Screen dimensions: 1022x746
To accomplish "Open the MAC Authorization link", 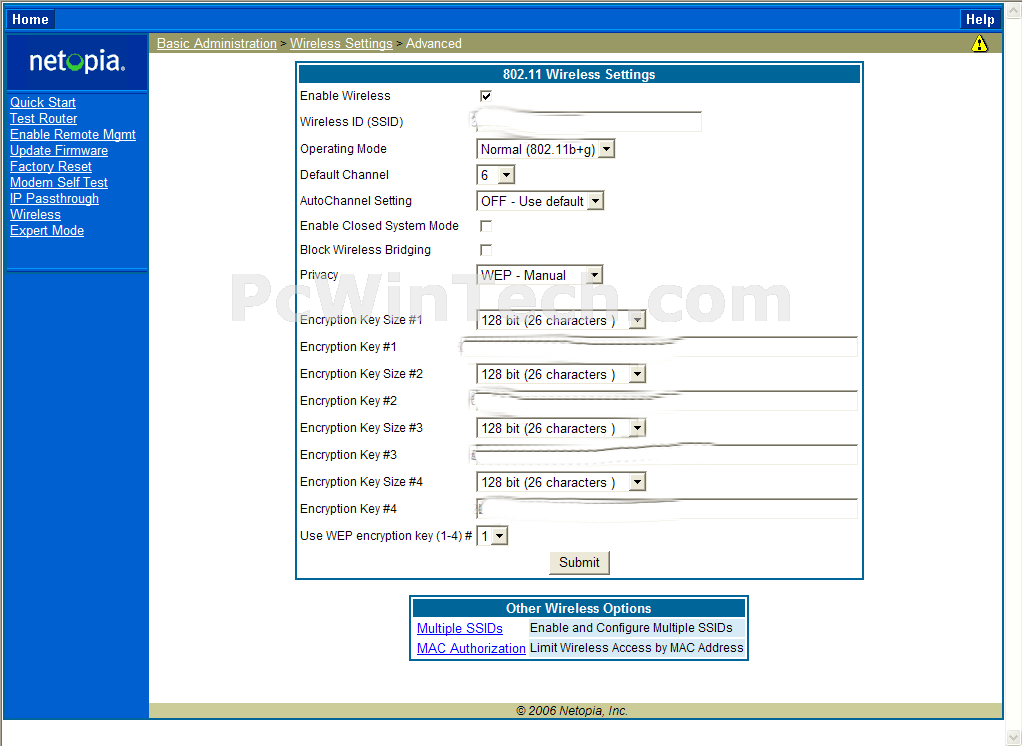I will (471, 648).
